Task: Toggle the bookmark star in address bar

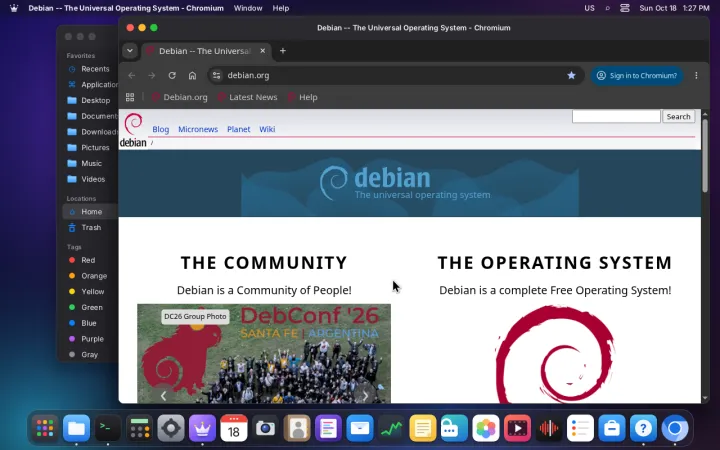Action: coord(571,75)
